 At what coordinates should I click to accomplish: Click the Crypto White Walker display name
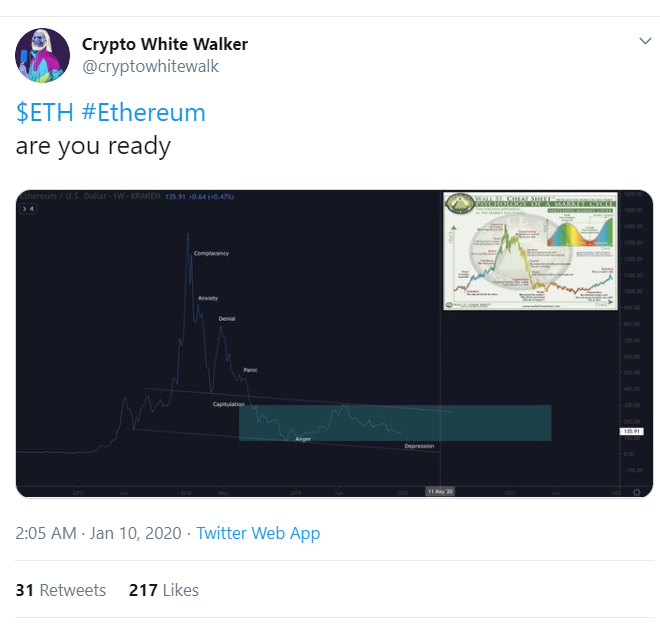click(x=165, y=44)
